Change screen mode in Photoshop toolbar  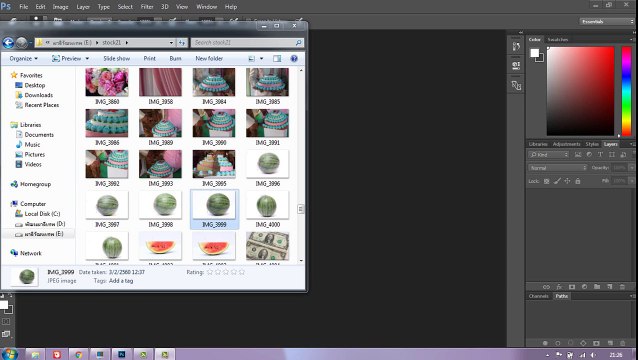(x=6, y=334)
